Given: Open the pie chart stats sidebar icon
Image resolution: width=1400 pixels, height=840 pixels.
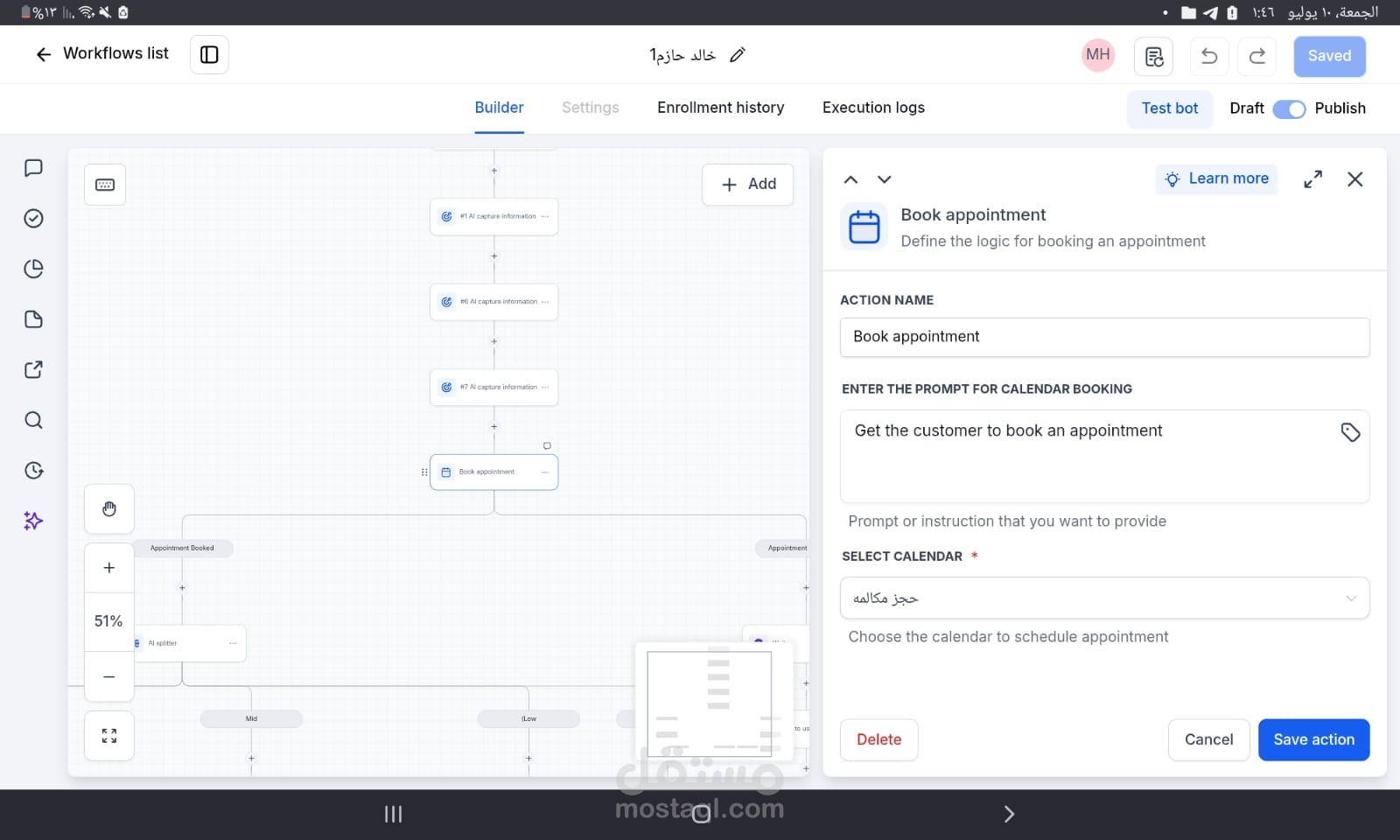Looking at the screenshot, I should 33,269.
